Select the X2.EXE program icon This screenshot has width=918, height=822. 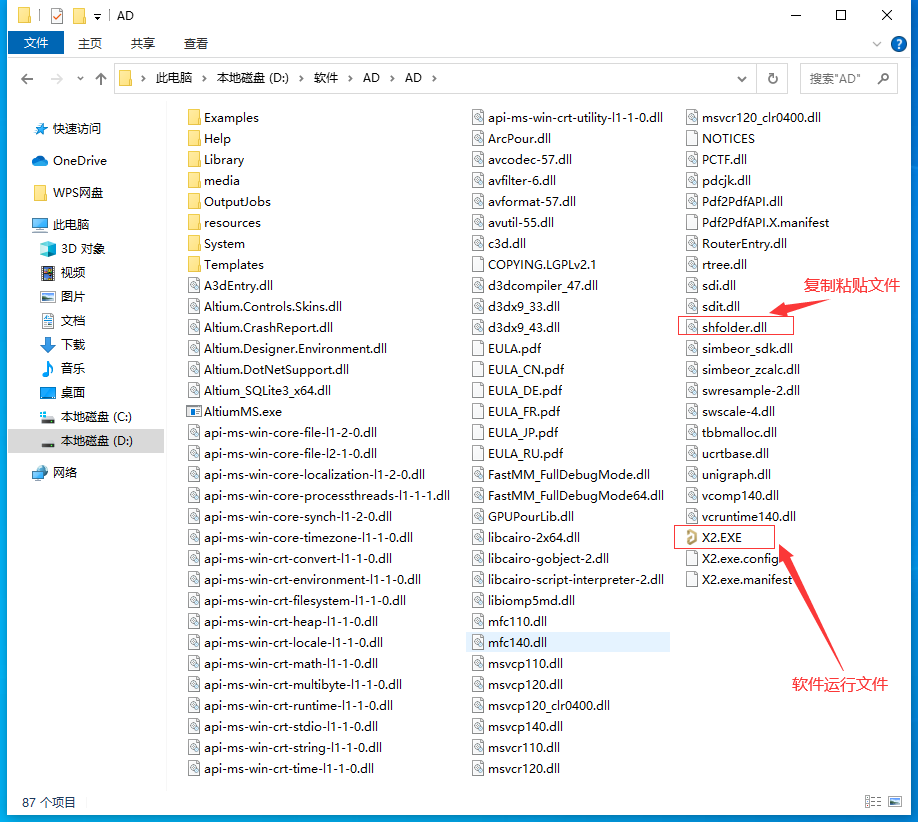692,537
